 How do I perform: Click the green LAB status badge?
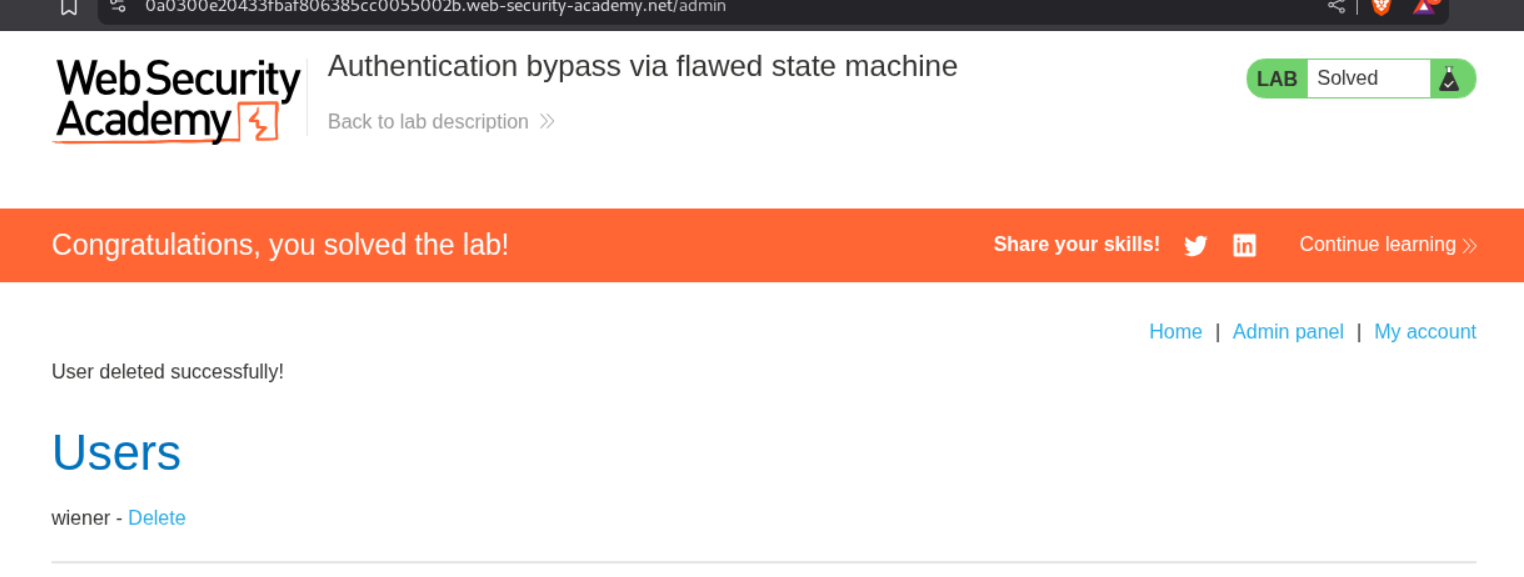[x=1277, y=79]
